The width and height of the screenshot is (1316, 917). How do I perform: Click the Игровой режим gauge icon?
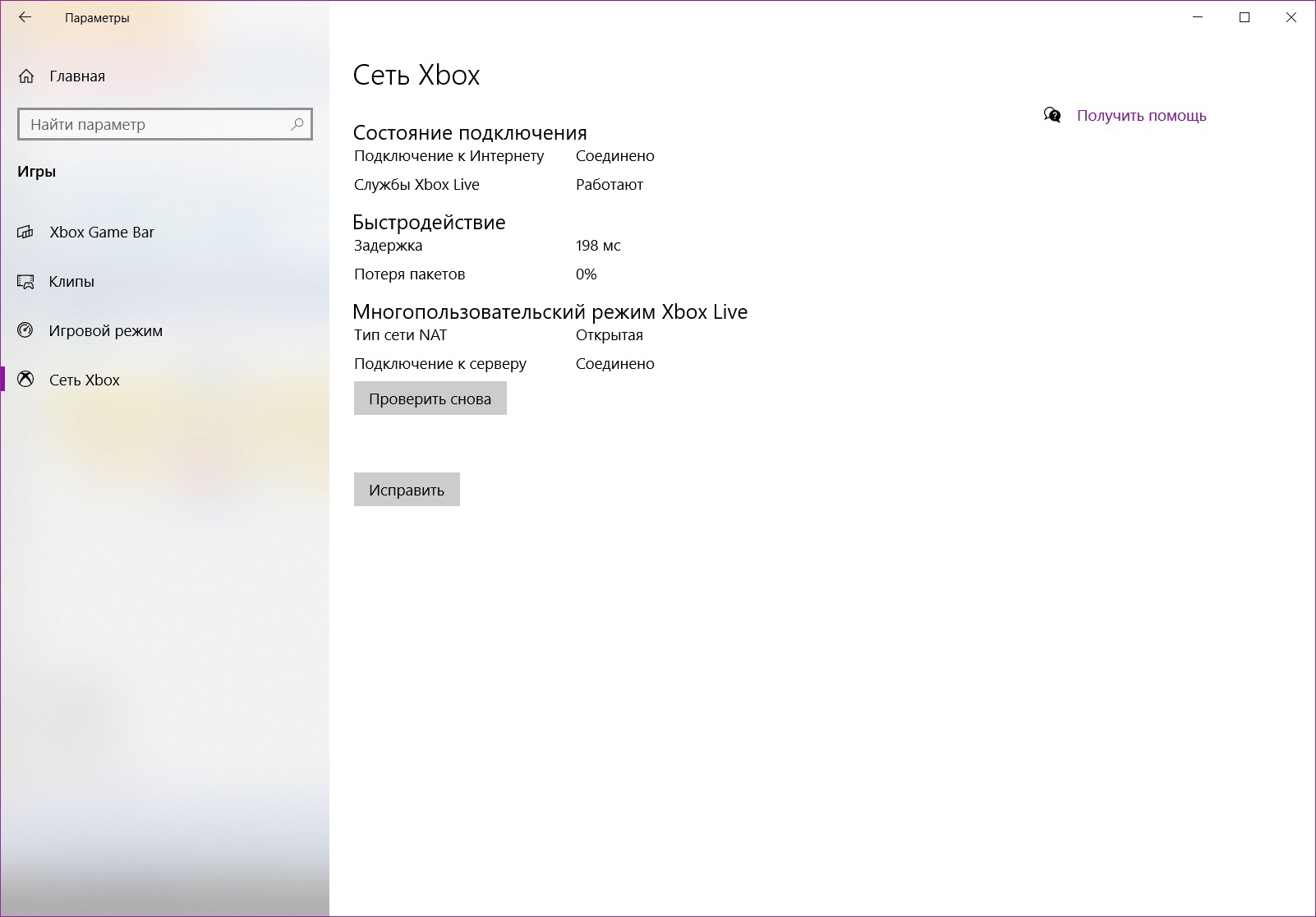pos(25,330)
